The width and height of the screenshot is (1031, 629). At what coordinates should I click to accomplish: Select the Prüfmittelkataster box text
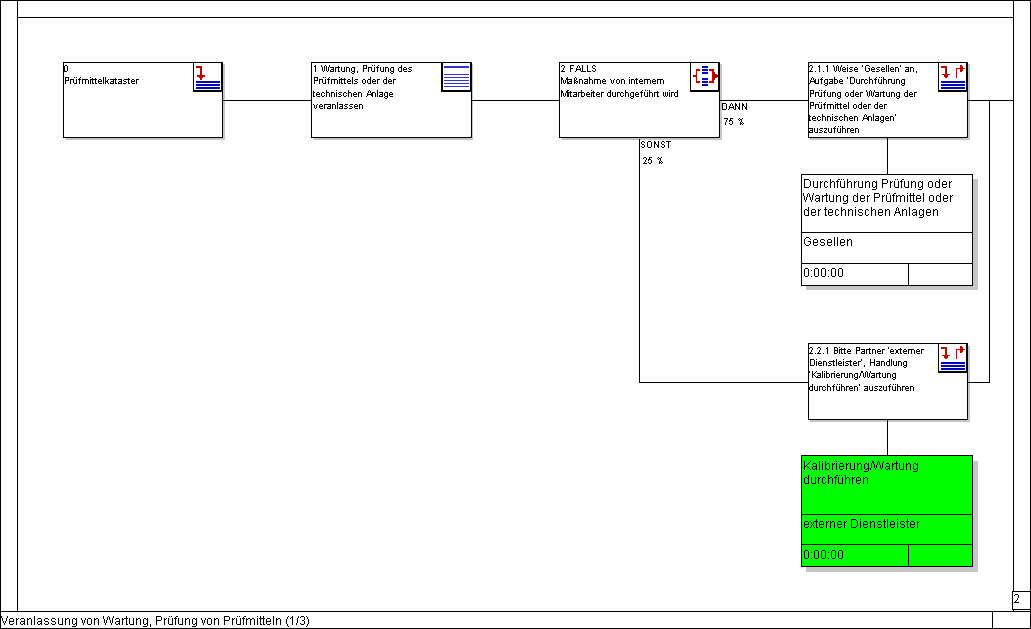point(101,81)
